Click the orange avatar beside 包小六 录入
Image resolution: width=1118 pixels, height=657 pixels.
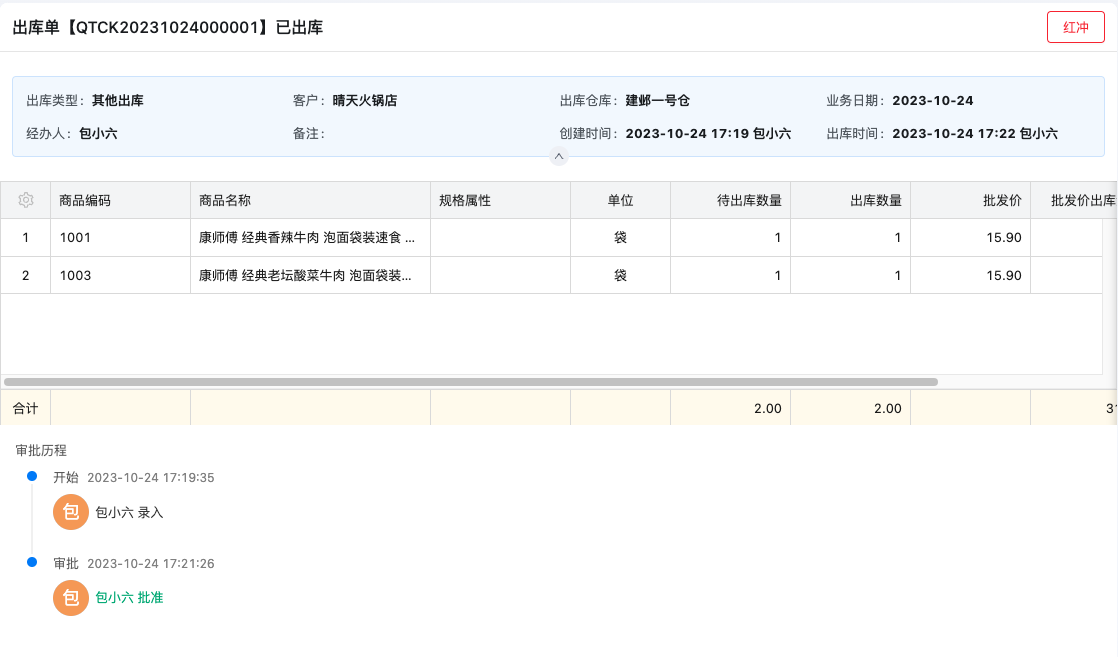pyautogui.click(x=71, y=512)
